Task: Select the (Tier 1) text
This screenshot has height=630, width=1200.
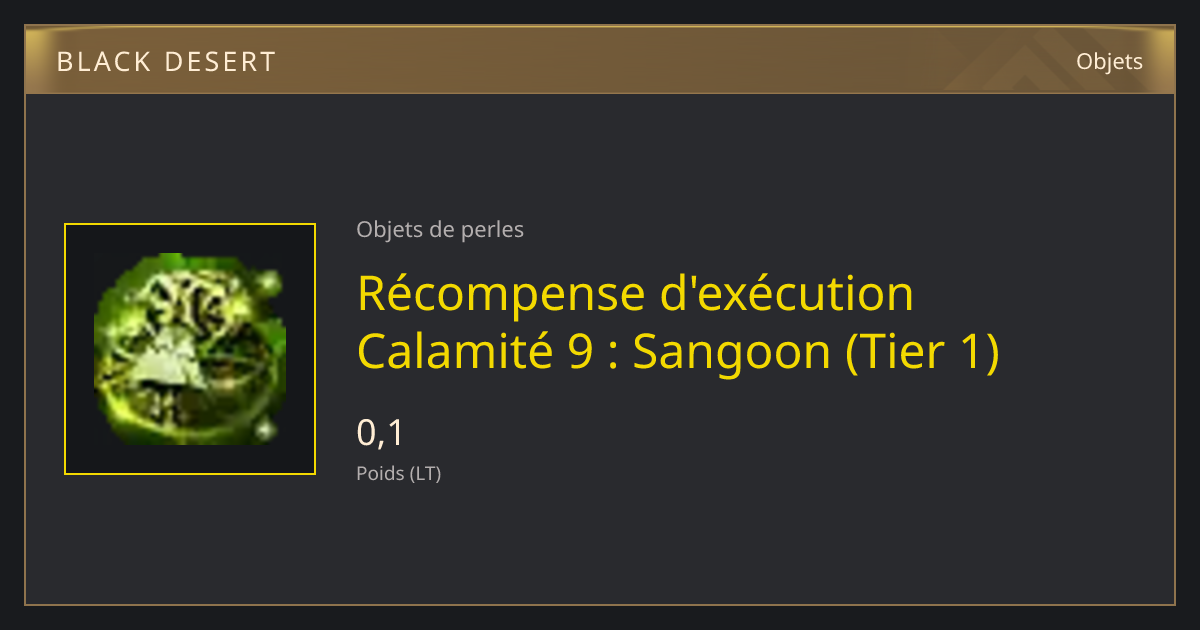Action: pyautogui.click(x=922, y=353)
